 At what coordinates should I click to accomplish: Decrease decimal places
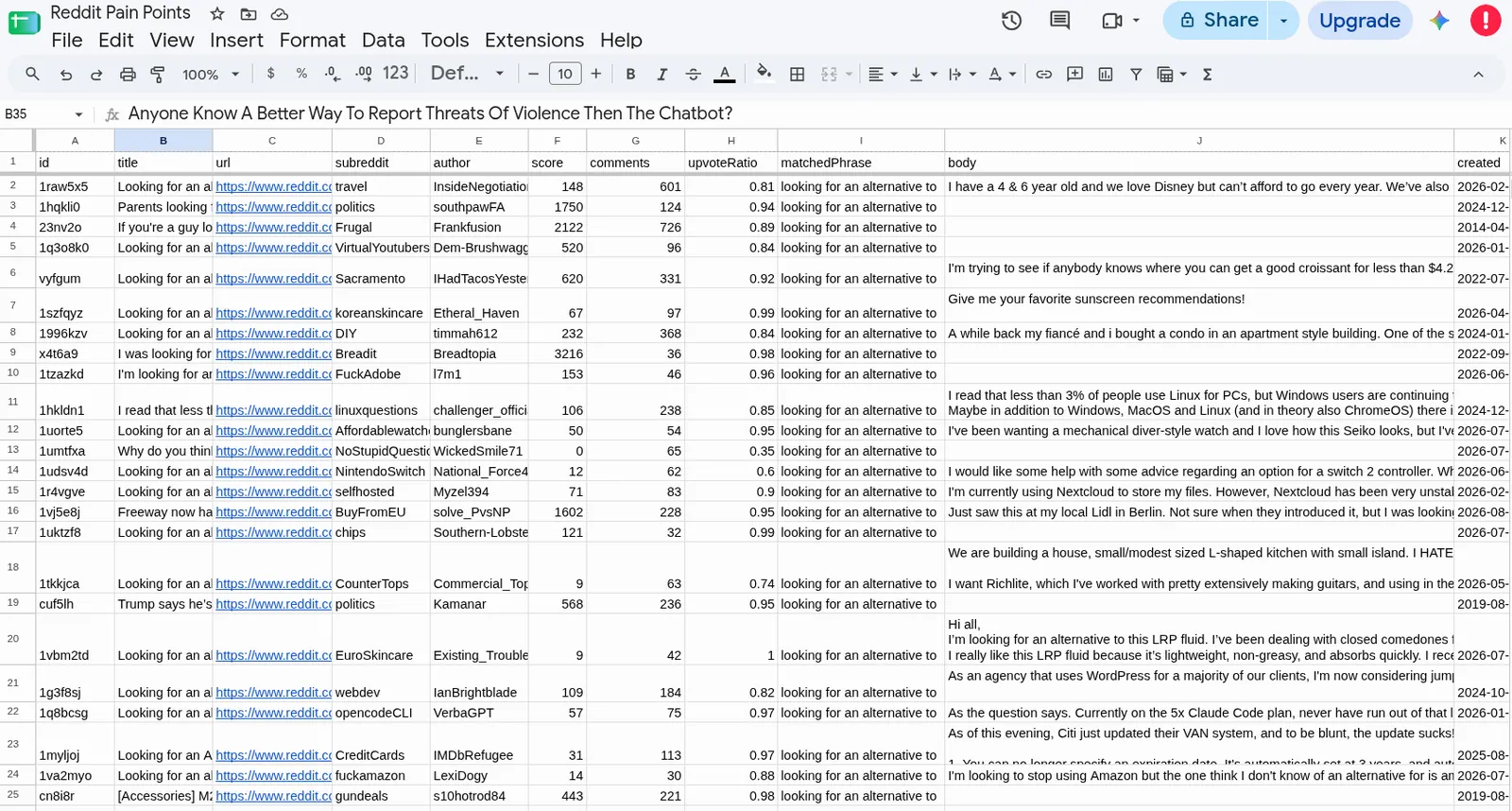(x=332, y=74)
